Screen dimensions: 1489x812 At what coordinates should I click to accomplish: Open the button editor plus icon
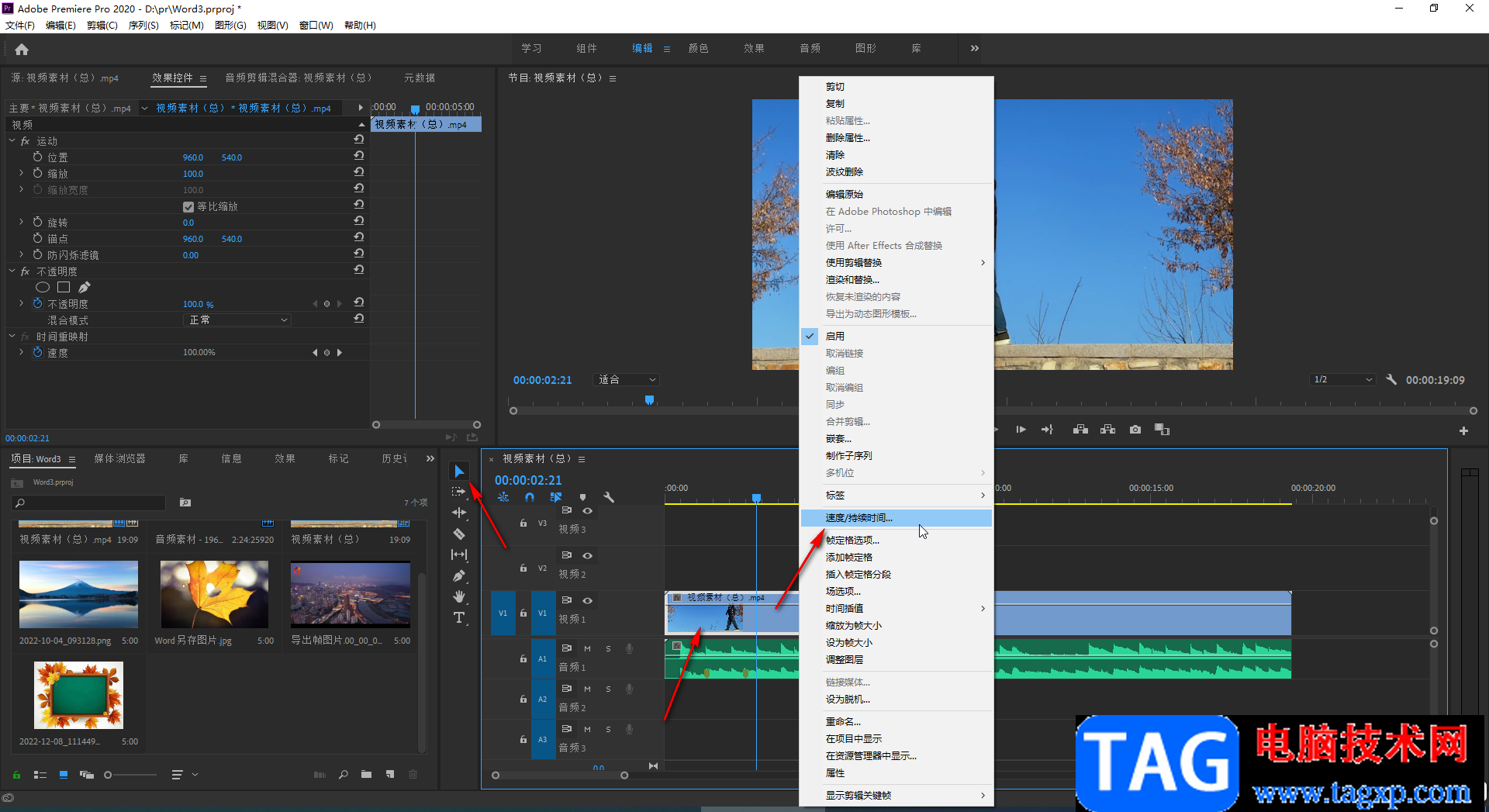click(x=1463, y=430)
